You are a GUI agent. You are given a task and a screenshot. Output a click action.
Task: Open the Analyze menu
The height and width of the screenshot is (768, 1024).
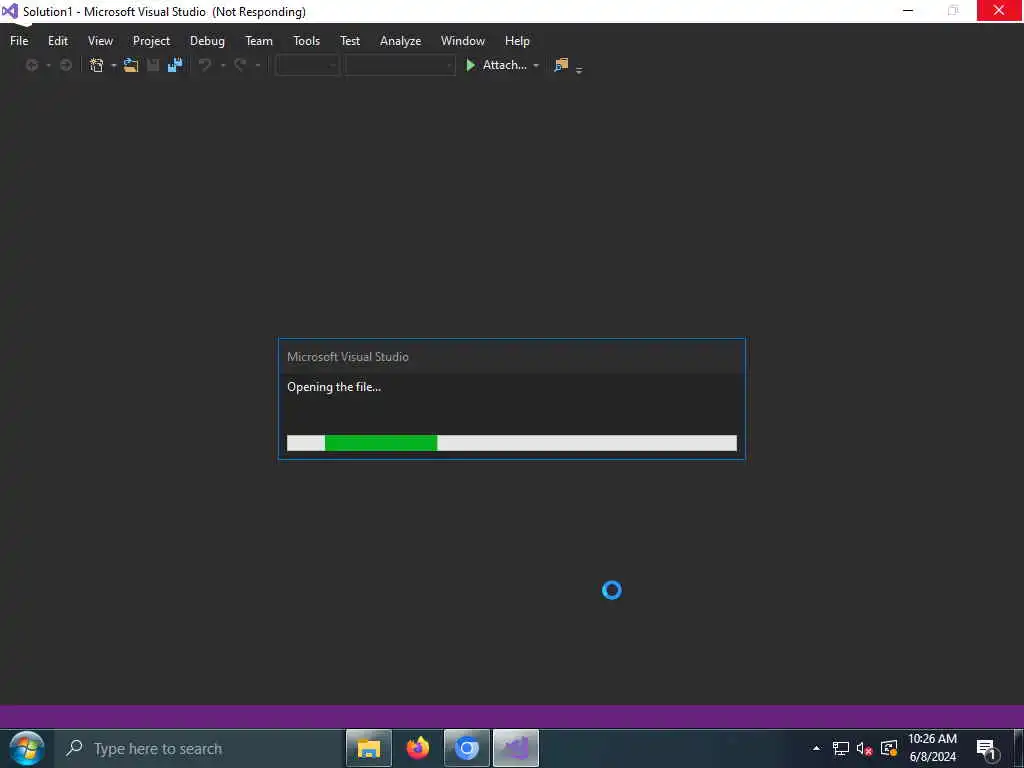400,40
